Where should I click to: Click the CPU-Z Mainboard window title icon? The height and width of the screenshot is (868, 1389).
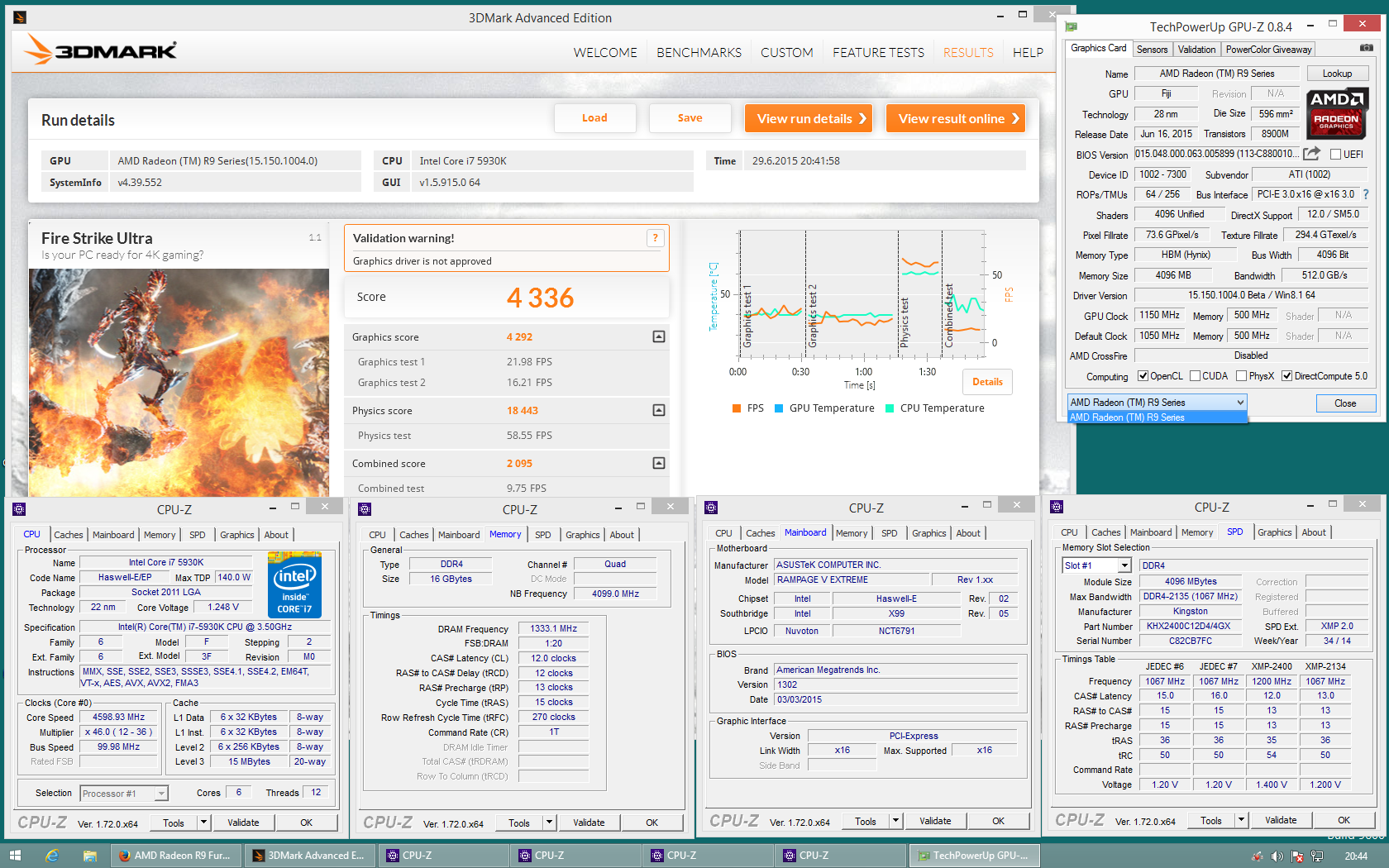tap(711, 508)
